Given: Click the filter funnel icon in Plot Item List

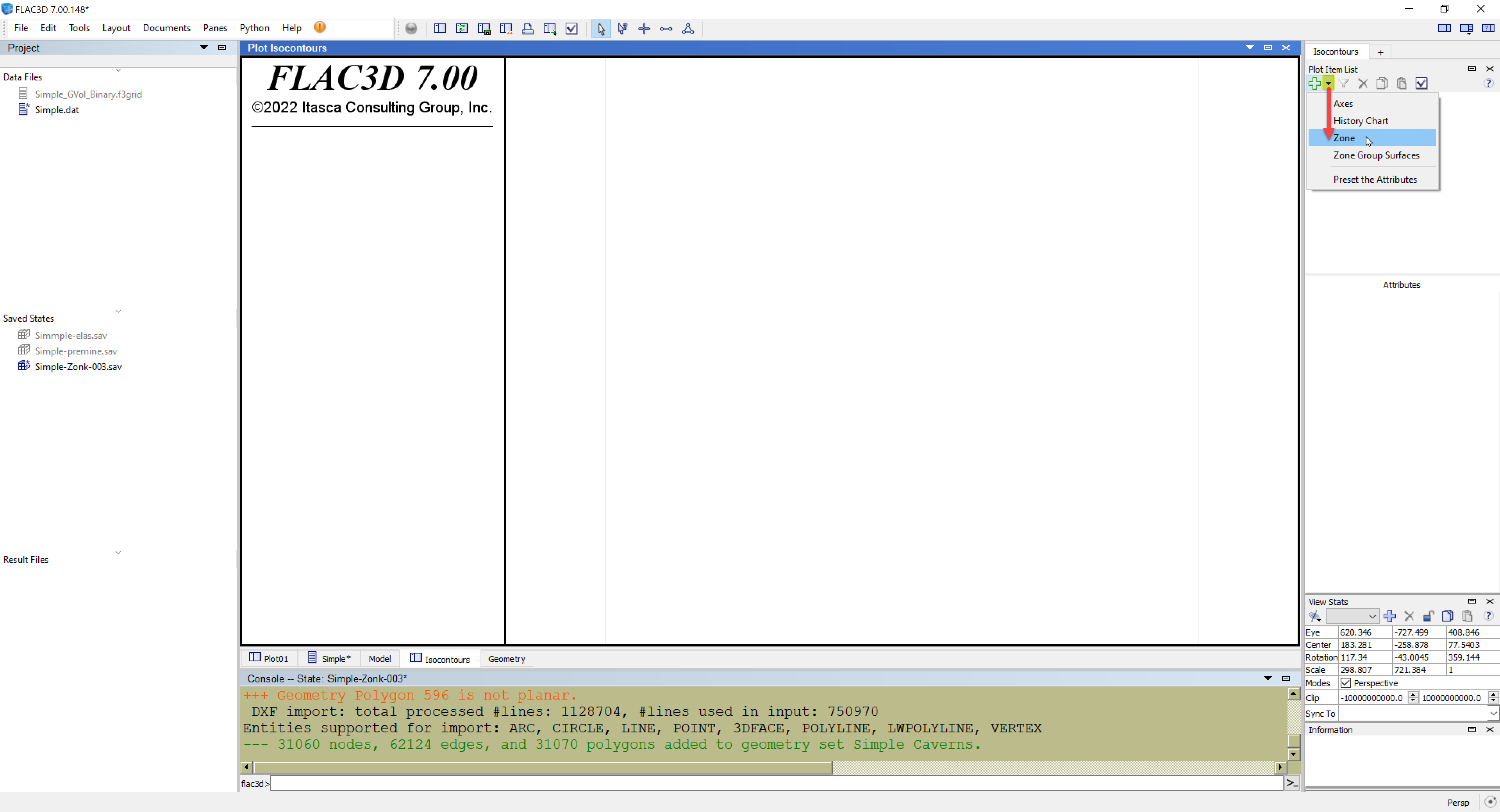Looking at the screenshot, I should [x=1344, y=83].
